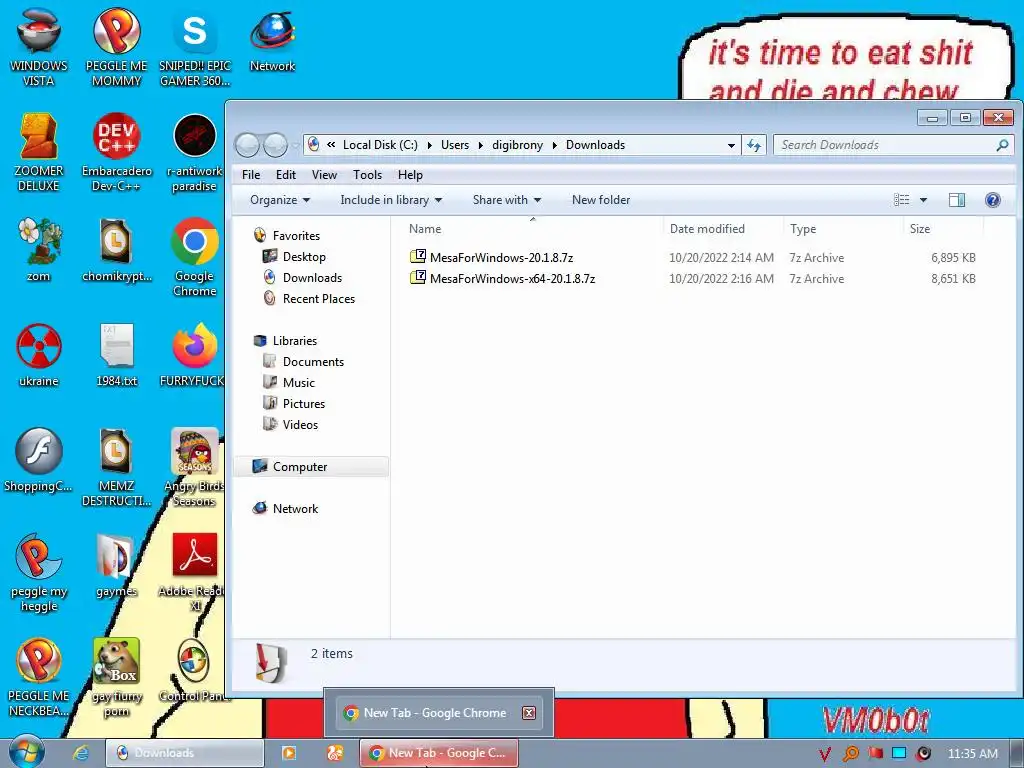Select the Angry Birds Seasons icon
The width and height of the screenshot is (1024, 768).
coord(194,468)
